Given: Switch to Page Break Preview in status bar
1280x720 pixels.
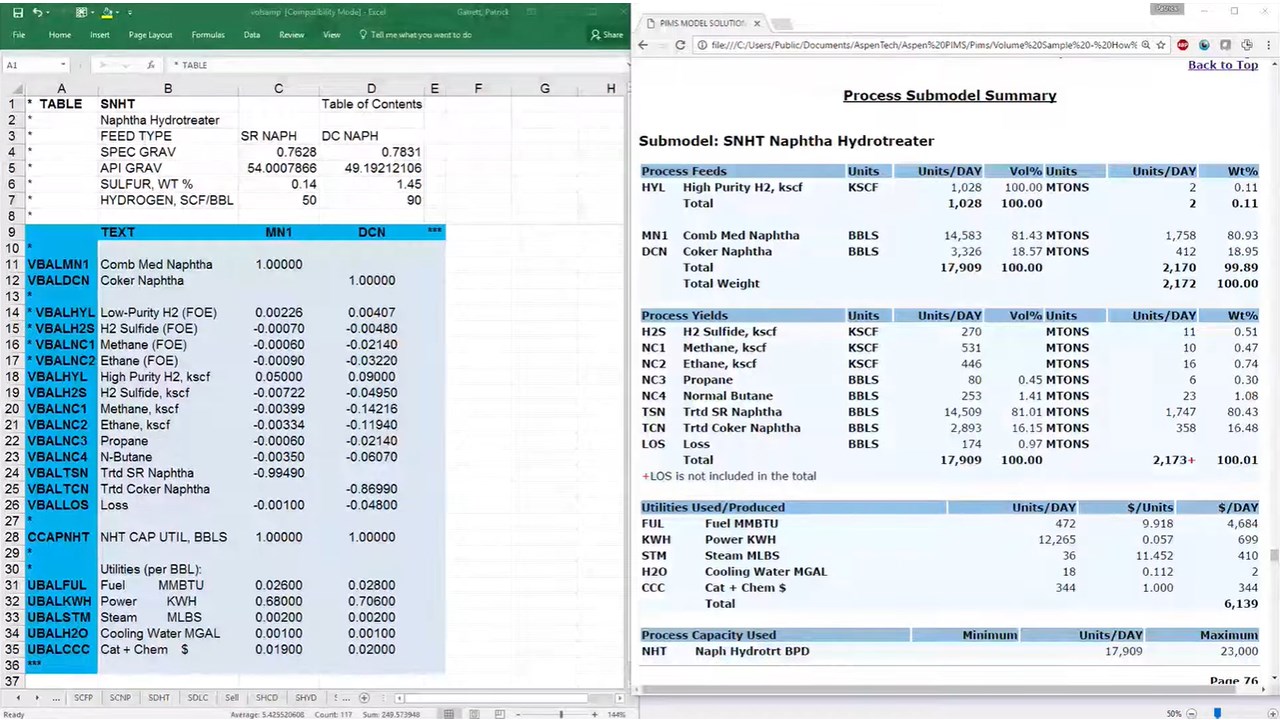Looking at the screenshot, I should [500, 714].
